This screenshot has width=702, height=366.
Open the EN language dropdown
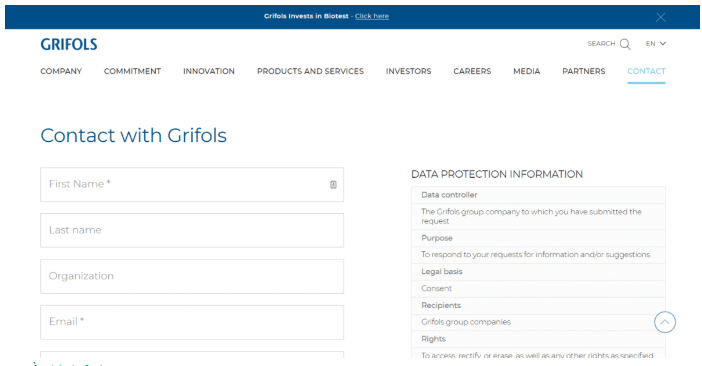click(655, 43)
